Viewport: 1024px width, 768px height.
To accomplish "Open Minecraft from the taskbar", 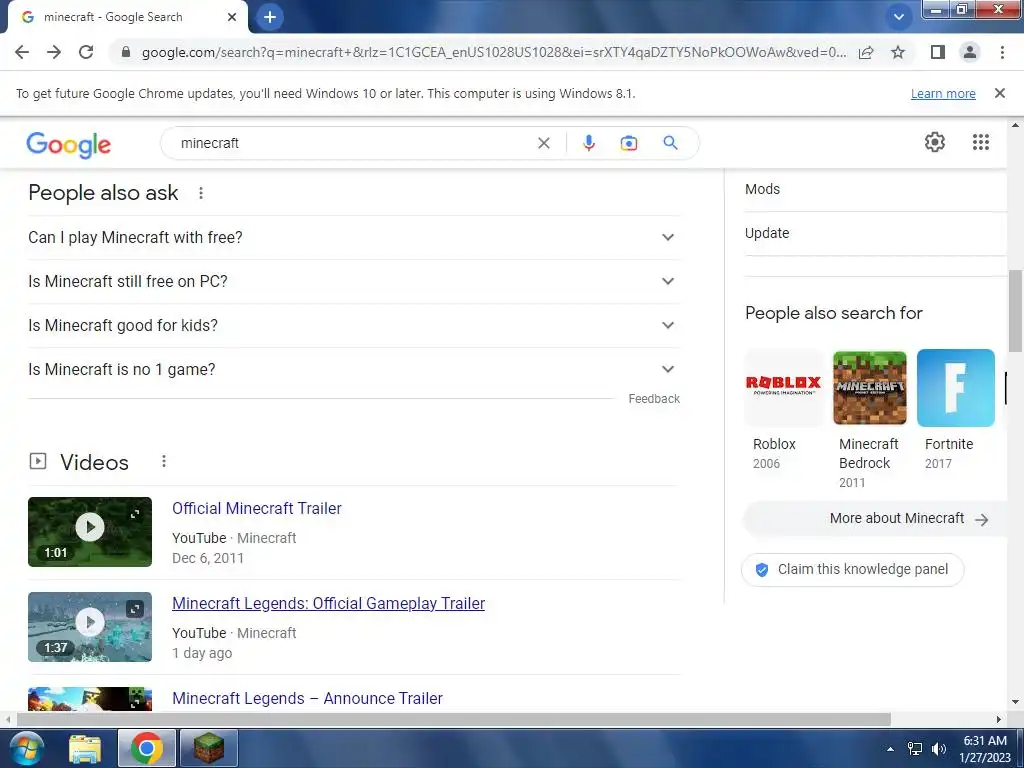I will coord(208,748).
